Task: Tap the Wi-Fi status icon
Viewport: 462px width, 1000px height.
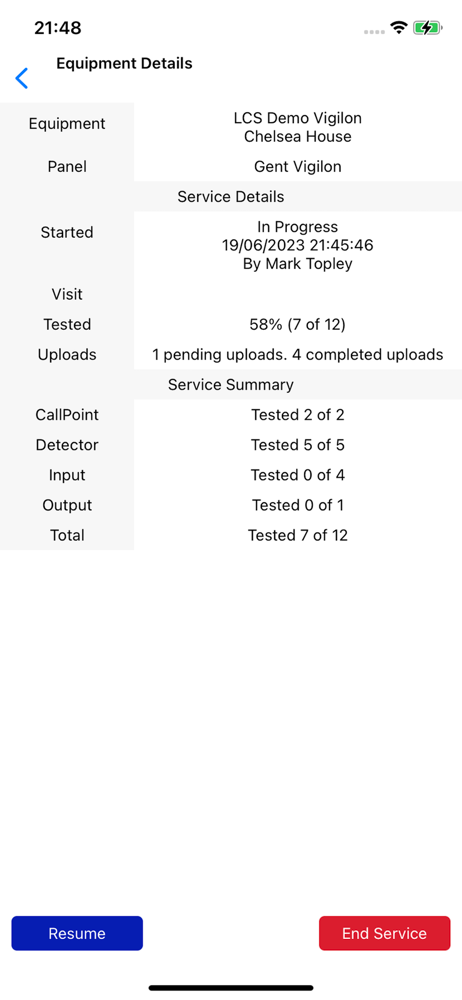Action: (x=399, y=28)
